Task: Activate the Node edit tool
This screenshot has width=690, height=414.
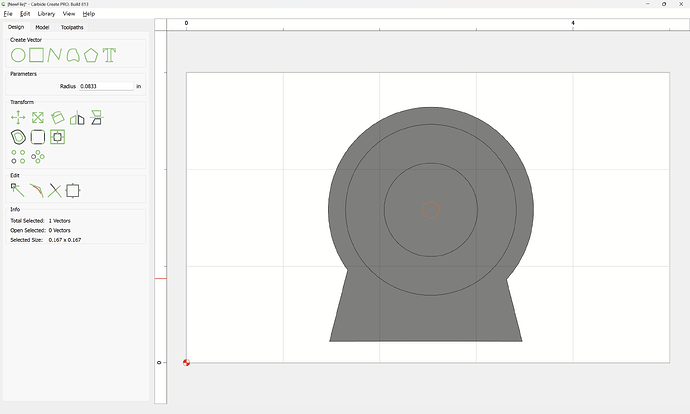Action: point(18,190)
